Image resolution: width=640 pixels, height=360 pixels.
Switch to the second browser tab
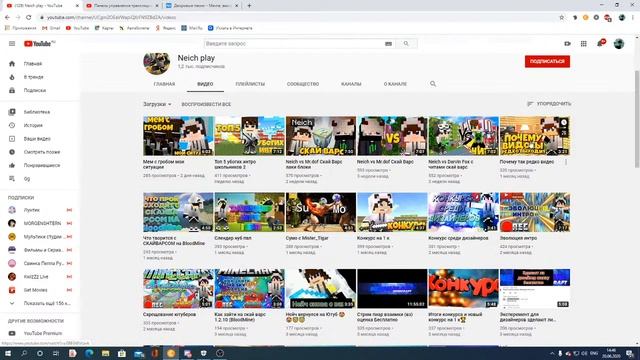point(122,6)
